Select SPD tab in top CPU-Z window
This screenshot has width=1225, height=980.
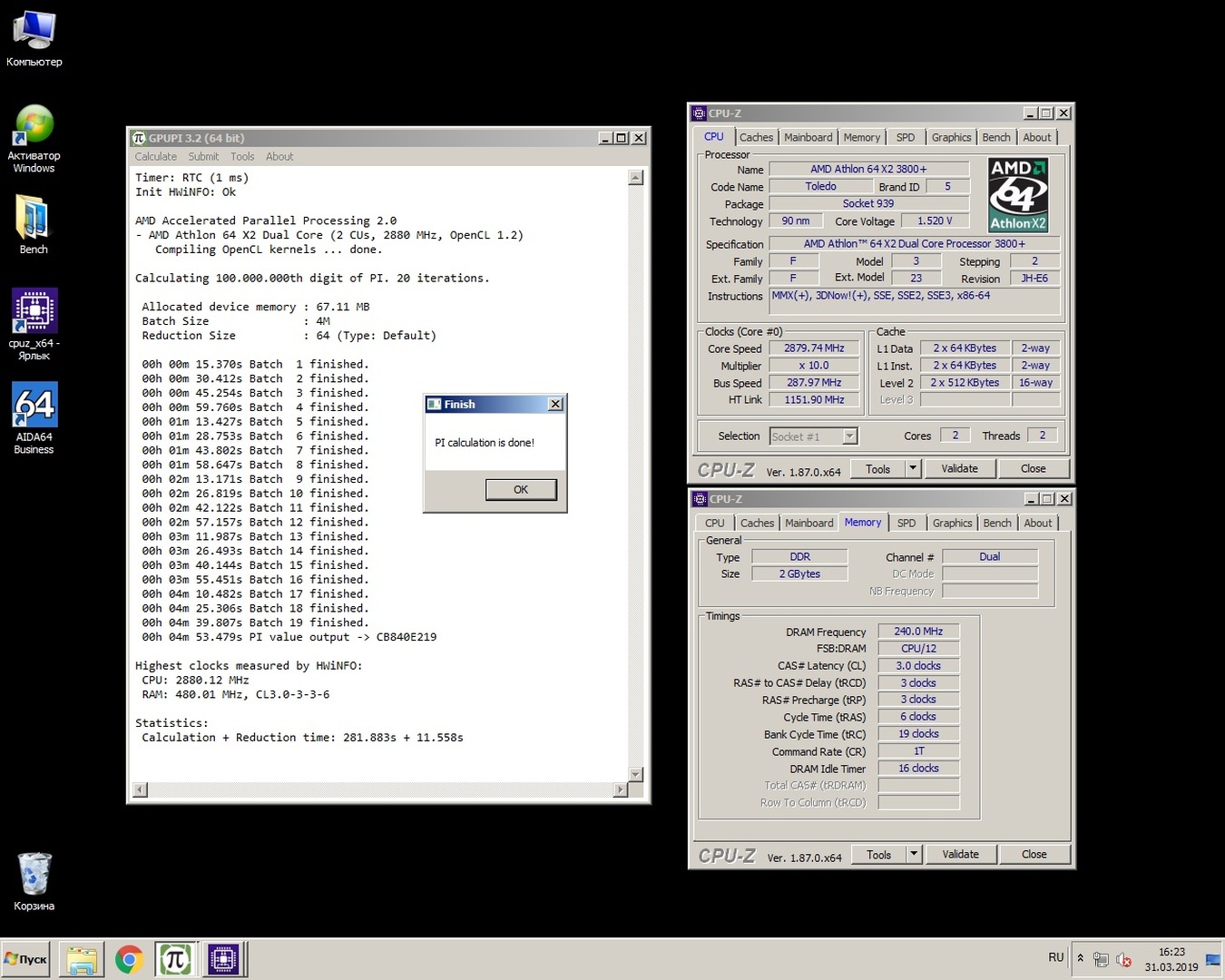click(x=906, y=138)
